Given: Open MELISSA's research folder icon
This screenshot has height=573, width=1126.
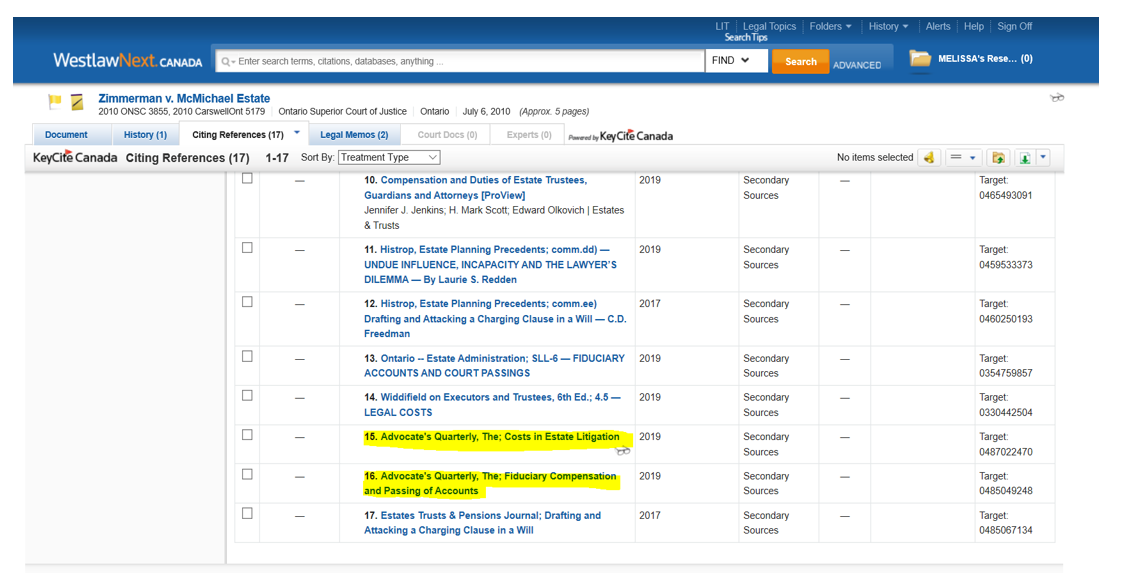Looking at the screenshot, I should (920, 59).
